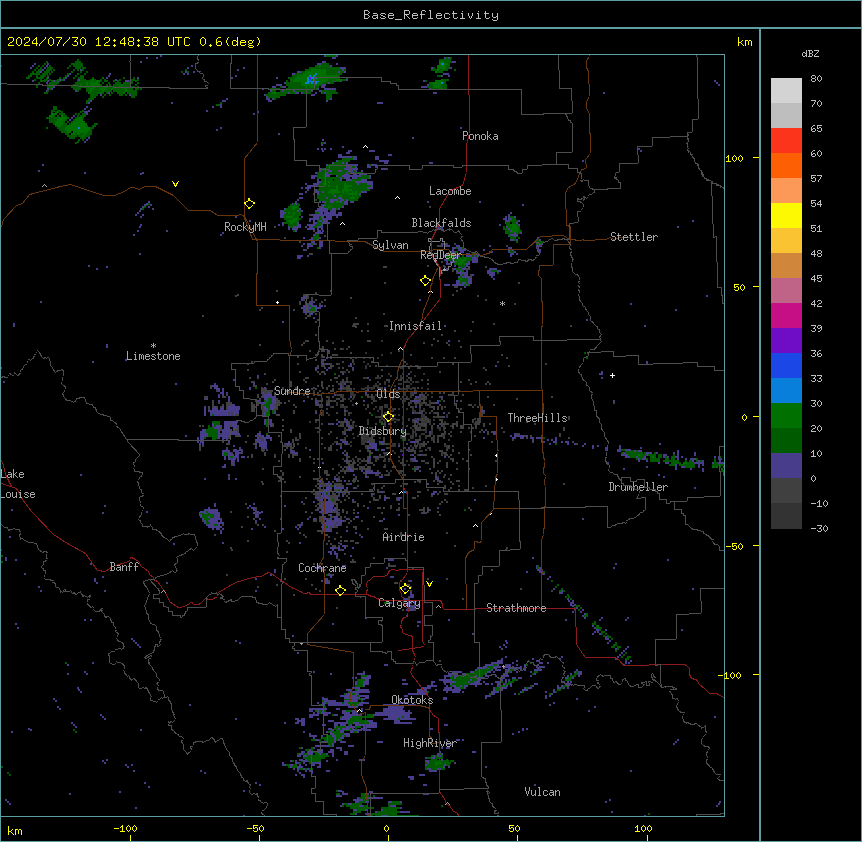Click the yellow v marker northwest of RockyMH
Viewport: 862px width, 842px height.
pyautogui.click(x=175, y=184)
